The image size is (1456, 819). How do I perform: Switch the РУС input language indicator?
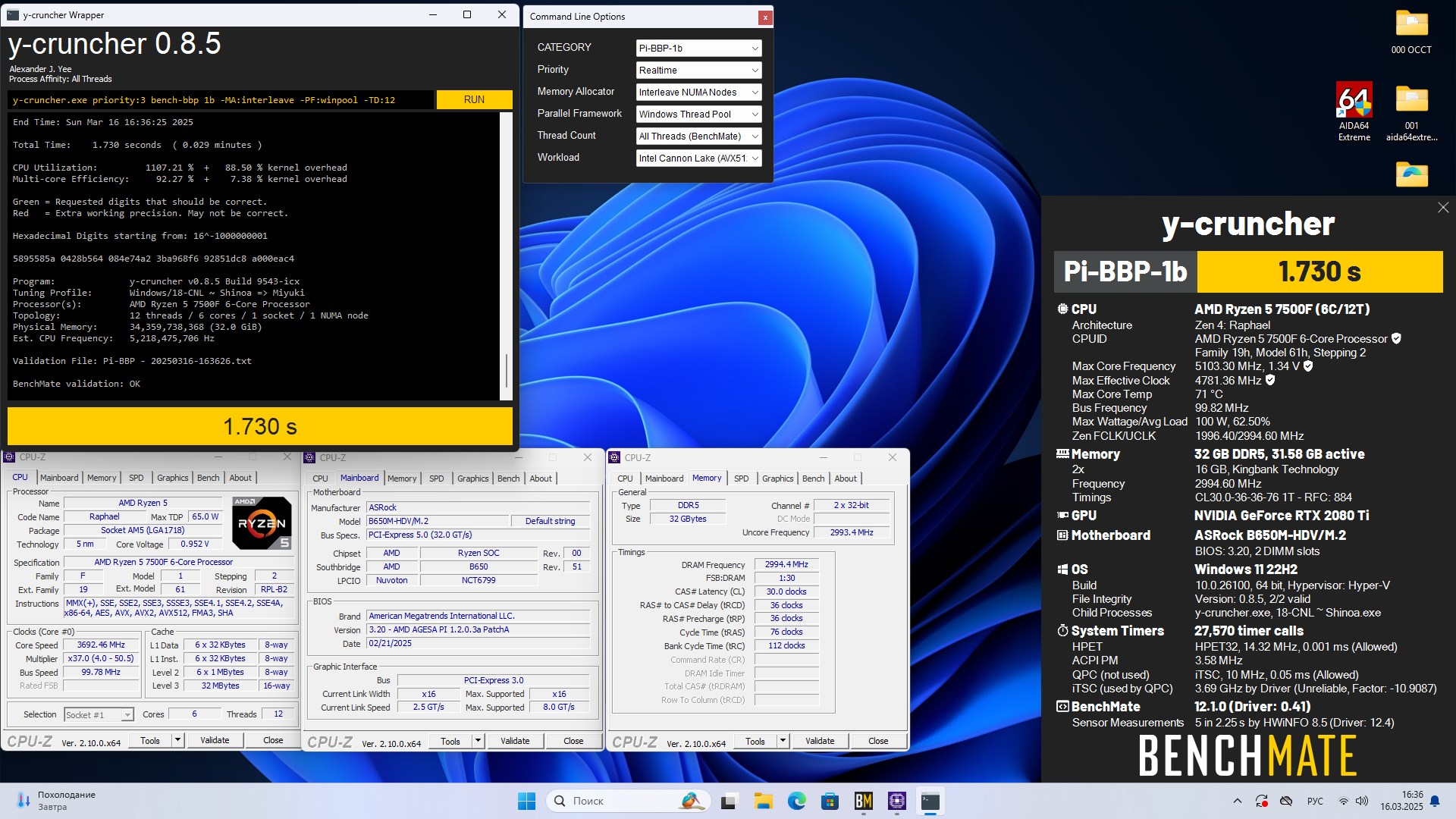point(1315,801)
